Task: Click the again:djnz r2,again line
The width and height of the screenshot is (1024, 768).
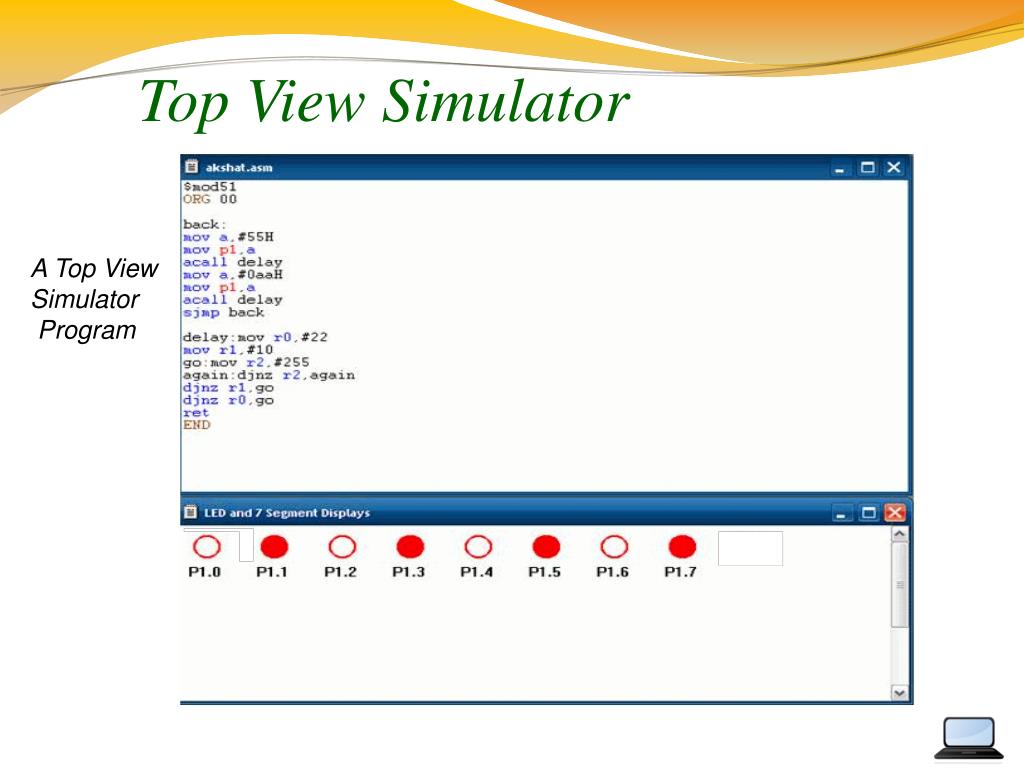Action: tap(269, 375)
